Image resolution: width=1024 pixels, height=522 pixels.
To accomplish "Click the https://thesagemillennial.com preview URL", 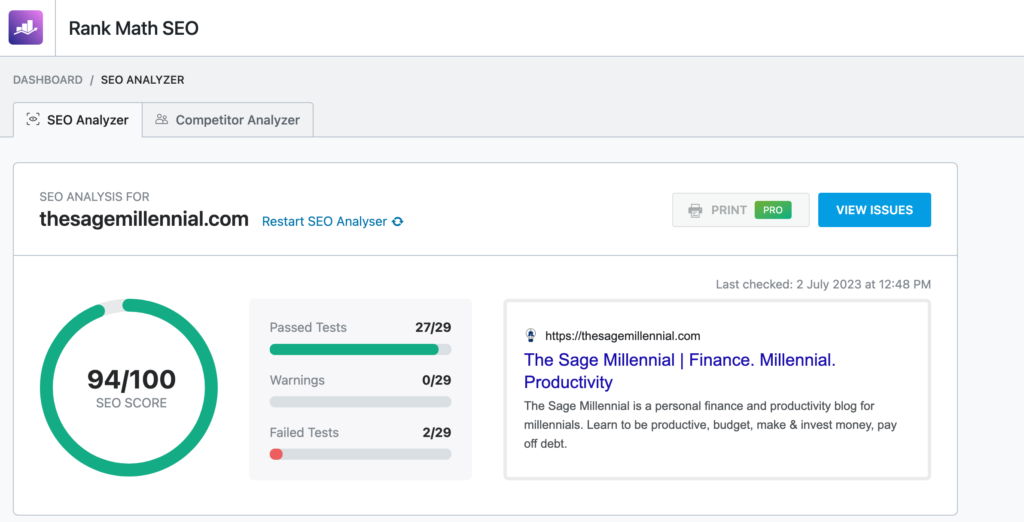I will coord(622,336).
